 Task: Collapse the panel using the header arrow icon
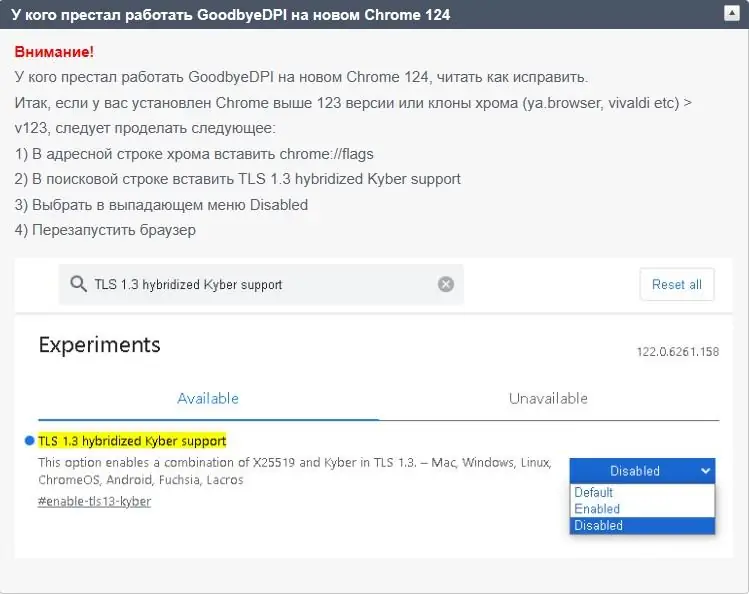click(732, 14)
